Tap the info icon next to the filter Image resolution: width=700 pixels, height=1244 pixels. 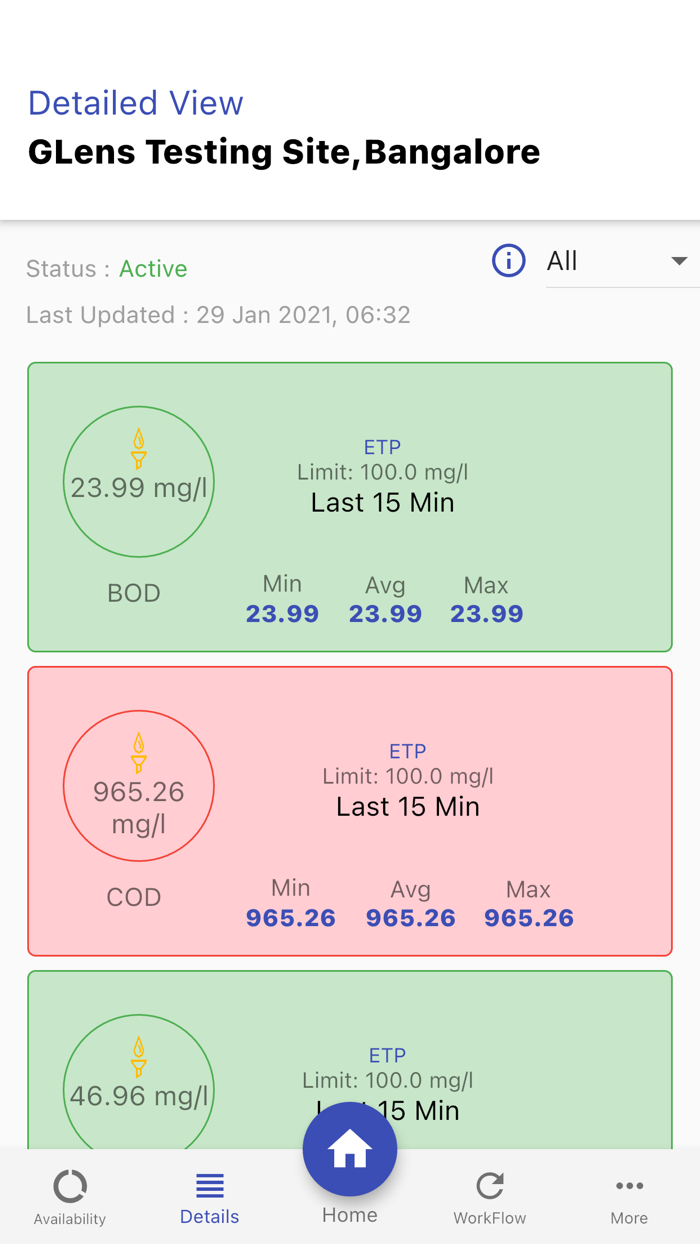coord(509,260)
